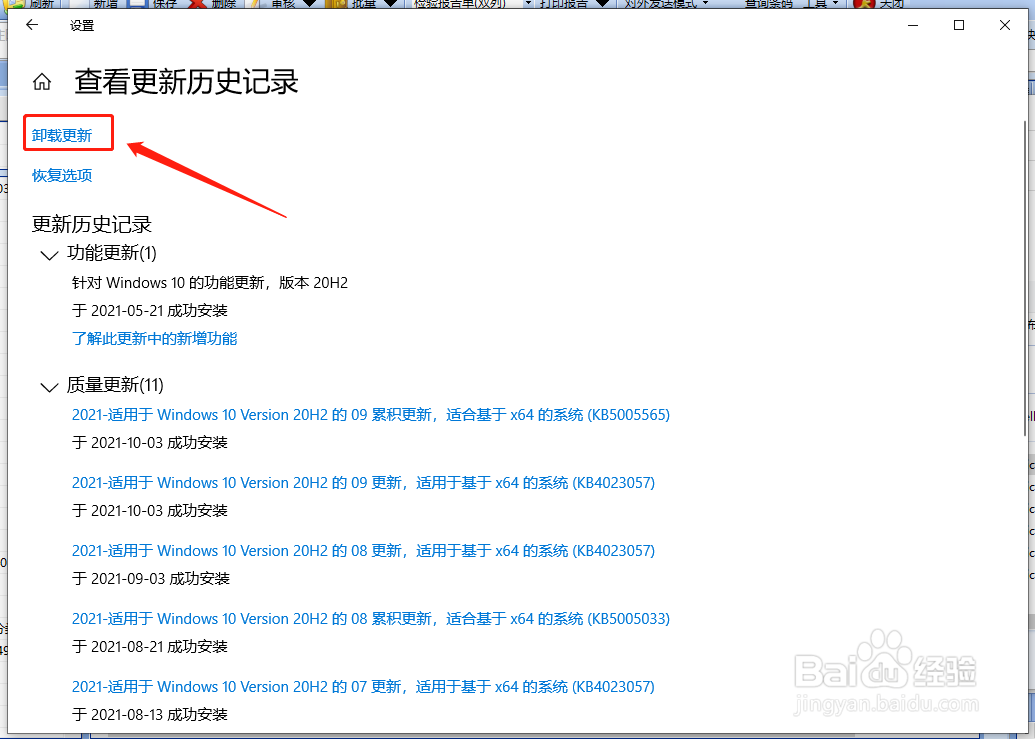The width and height of the screenshot is (1035, 739).
Task: Open the KB4023057 09 update link
Action: (364, 482)
